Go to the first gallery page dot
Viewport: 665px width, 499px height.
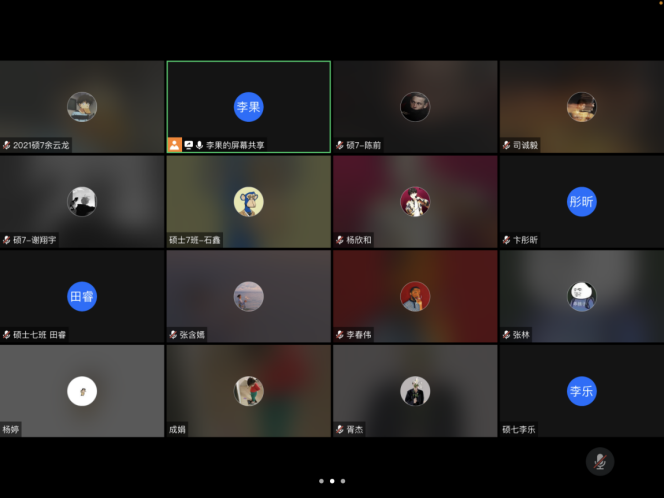321,481
